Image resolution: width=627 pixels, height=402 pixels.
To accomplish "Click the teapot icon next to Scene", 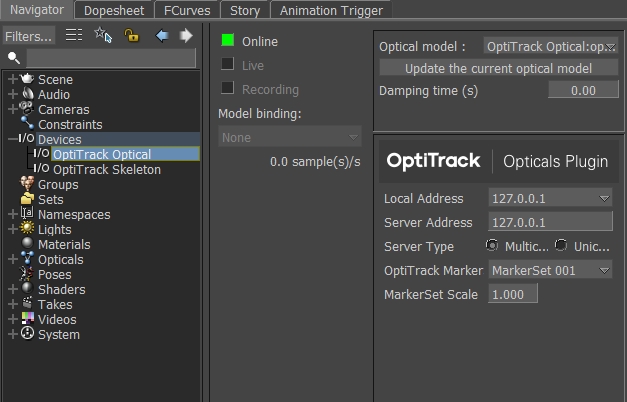I will pyautogui.click(x=27, y=79).
